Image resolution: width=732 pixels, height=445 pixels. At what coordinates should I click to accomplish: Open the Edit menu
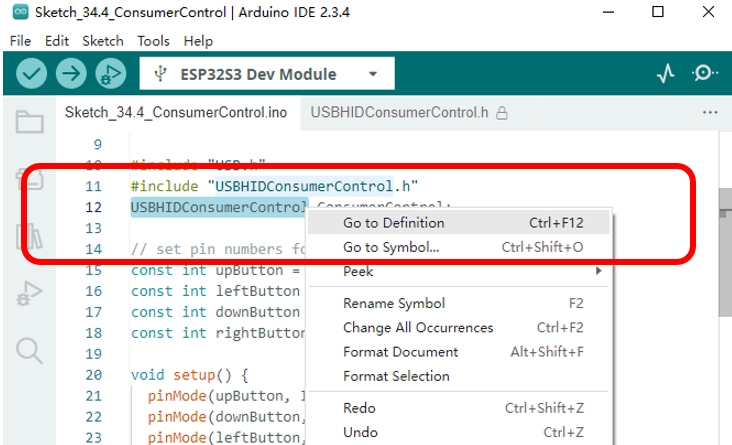[57, 41]
